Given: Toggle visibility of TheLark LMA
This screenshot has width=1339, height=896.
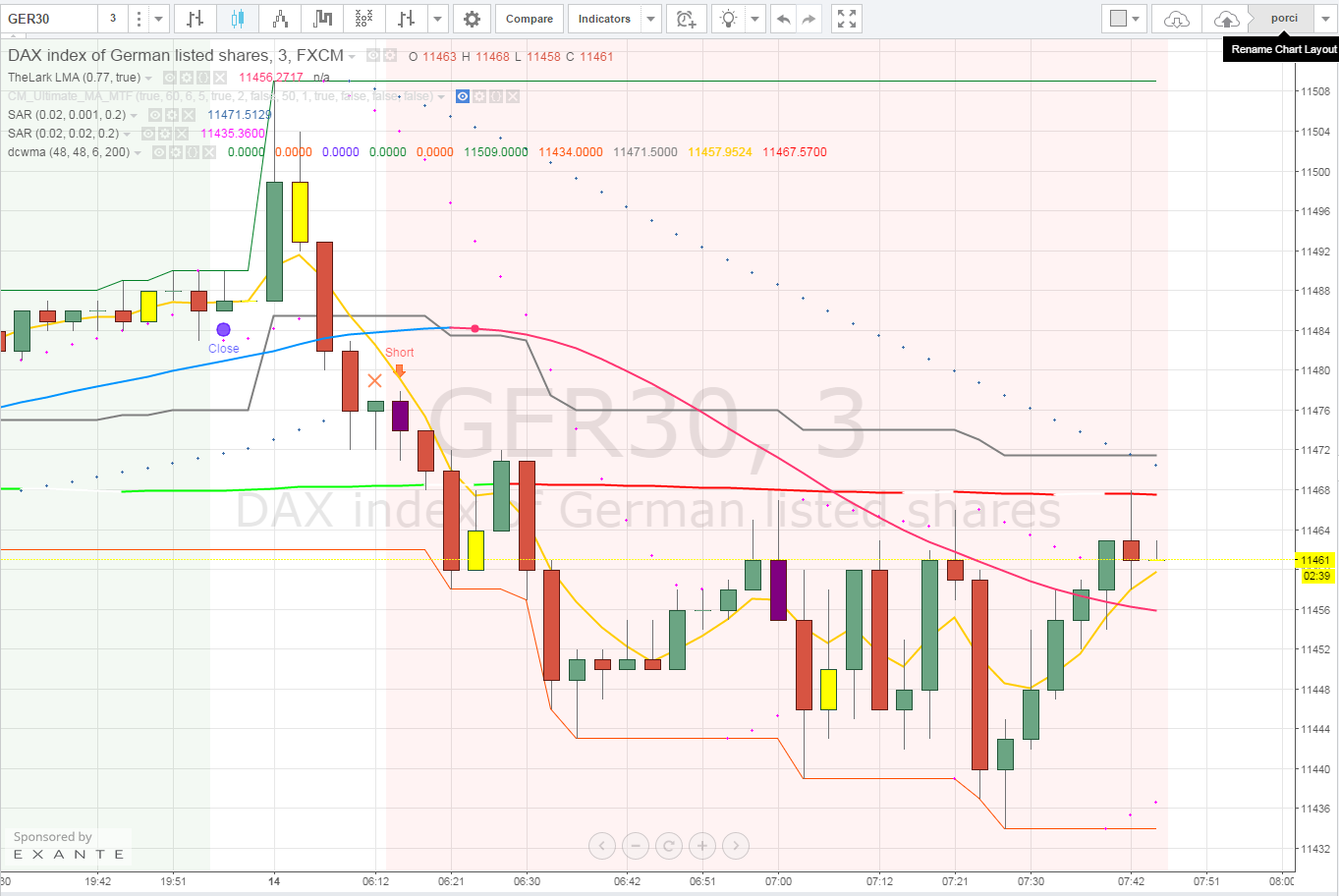Looking at the screenshot, I should click(x=169, y=78).
